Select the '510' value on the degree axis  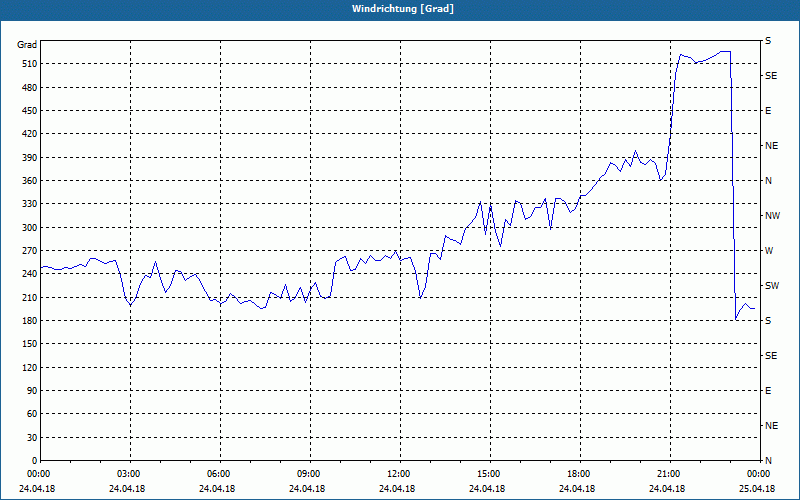point(30,64)
